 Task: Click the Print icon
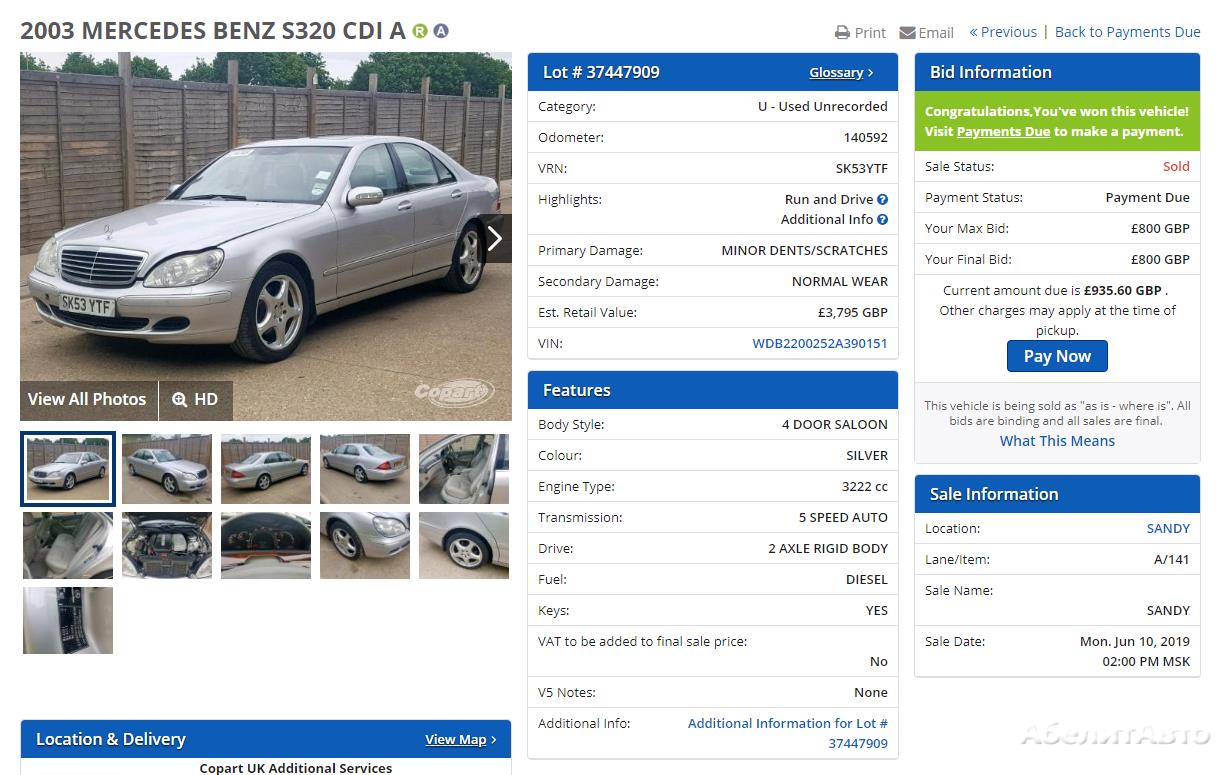coord(842,32)
